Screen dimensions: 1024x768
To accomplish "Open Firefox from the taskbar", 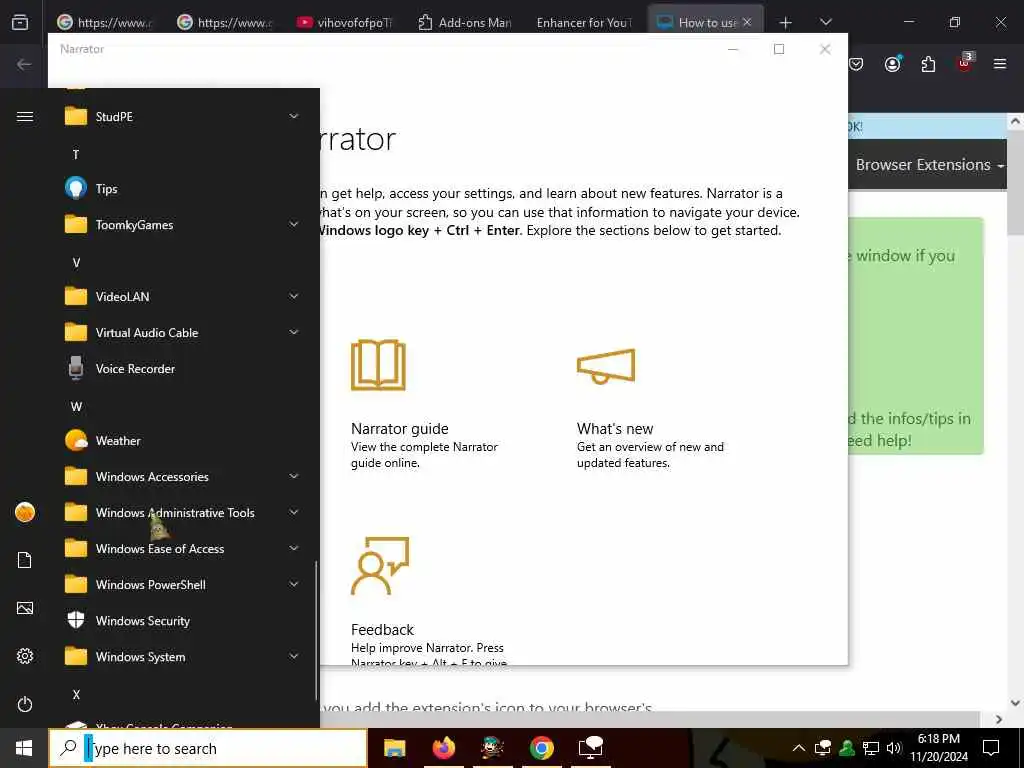I will point(443,748).
